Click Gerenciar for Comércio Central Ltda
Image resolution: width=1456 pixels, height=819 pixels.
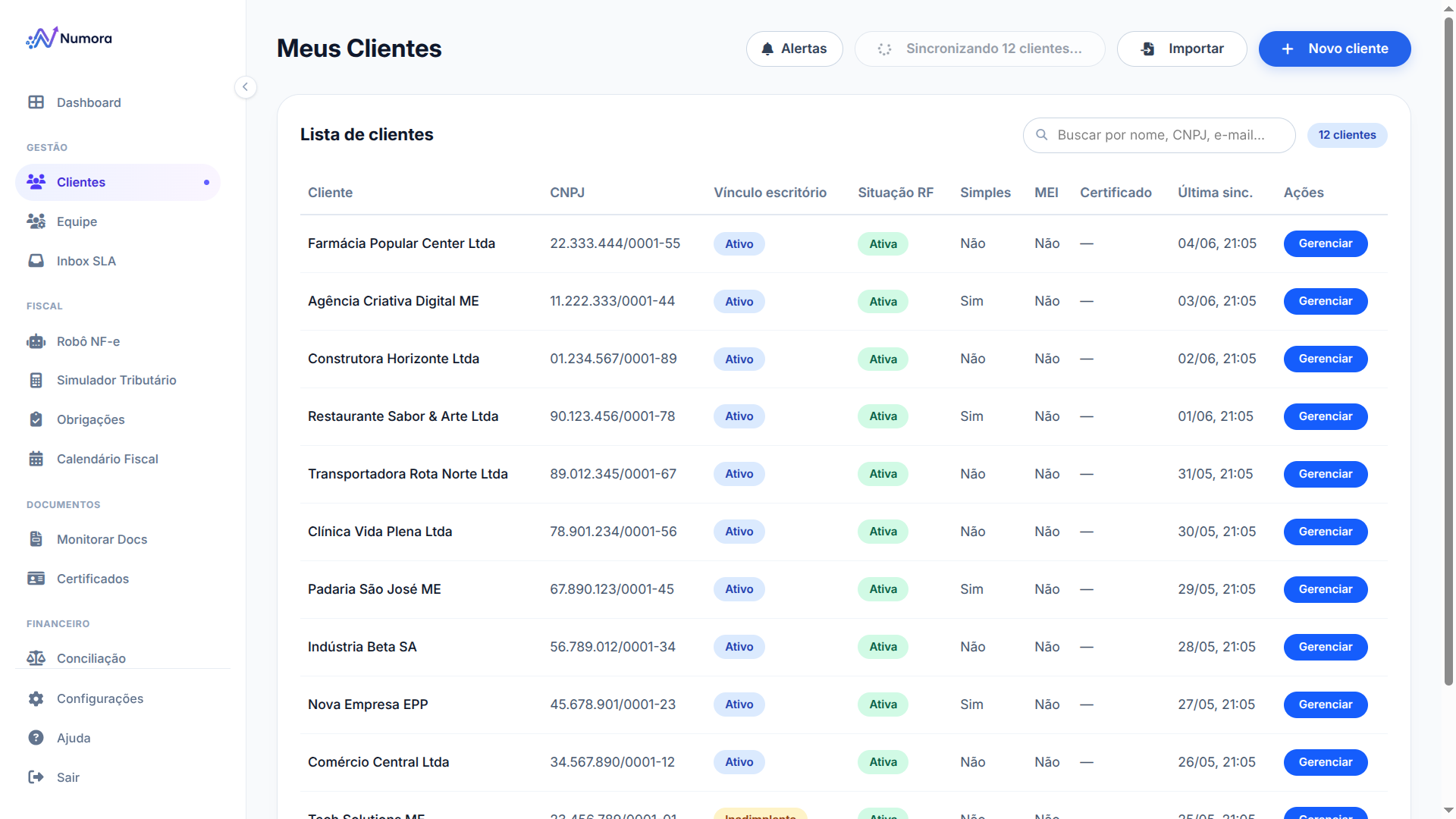[1325, 762]
